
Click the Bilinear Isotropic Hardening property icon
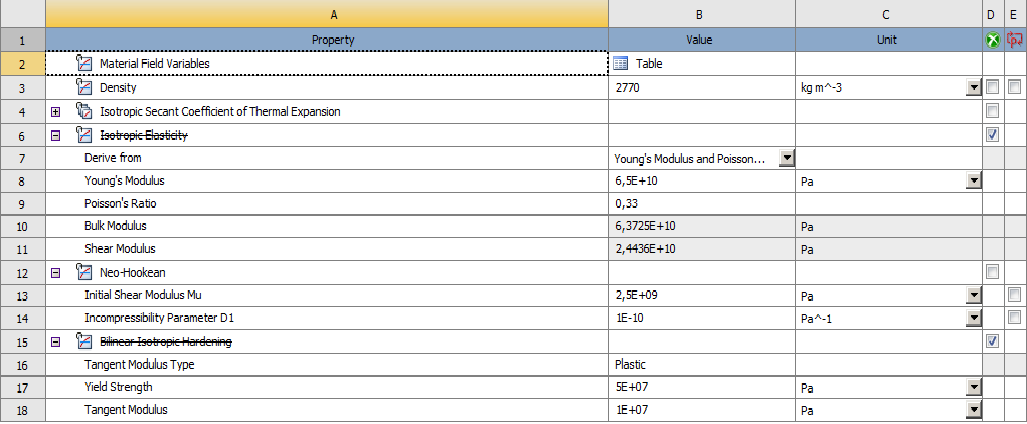[x=84, y=341]
